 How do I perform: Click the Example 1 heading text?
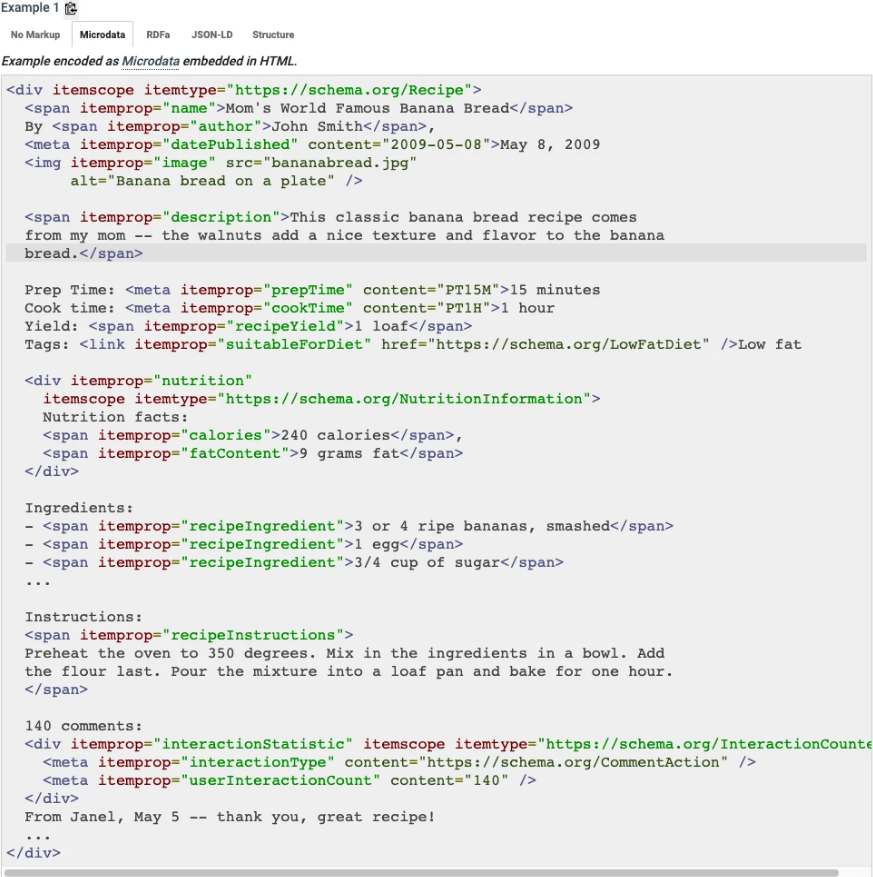(30, 8)
